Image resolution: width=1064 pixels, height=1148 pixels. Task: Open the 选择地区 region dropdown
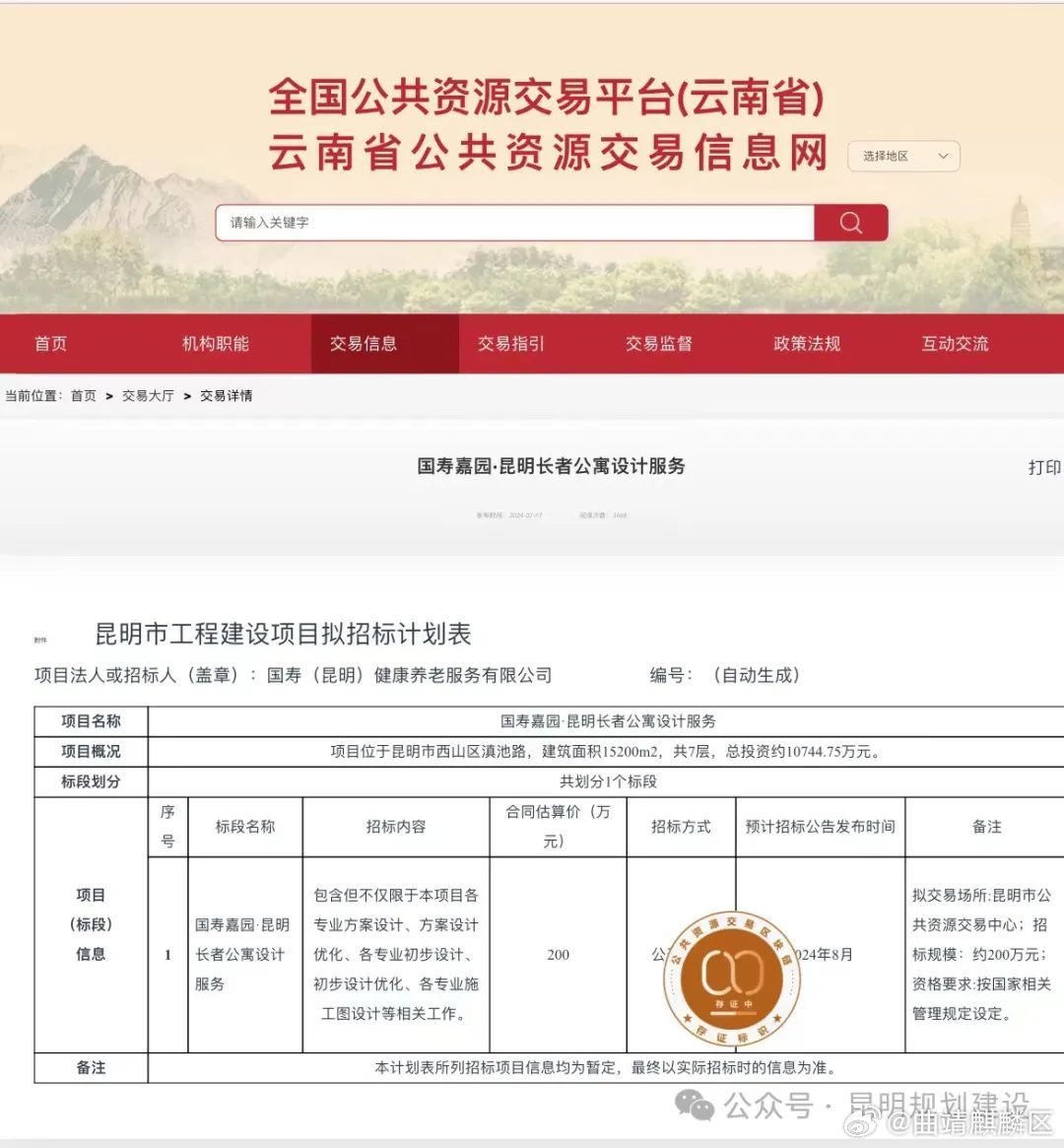903,156
